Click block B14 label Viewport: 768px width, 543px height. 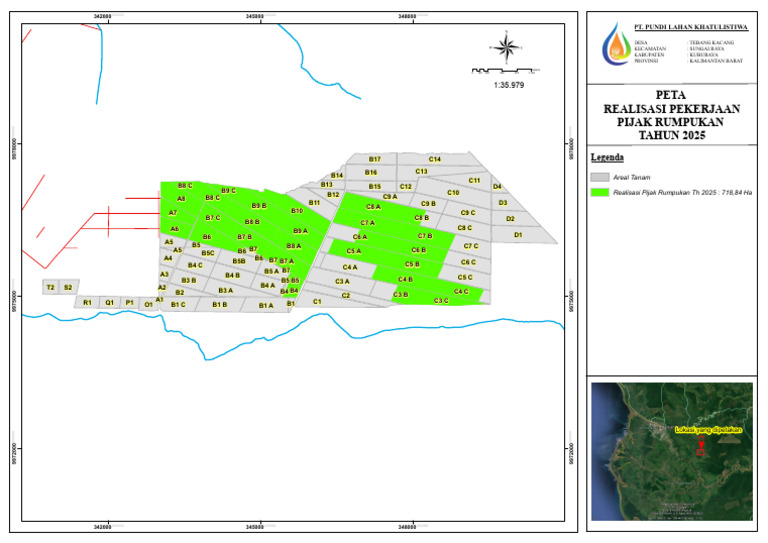(x=336, y=175)
